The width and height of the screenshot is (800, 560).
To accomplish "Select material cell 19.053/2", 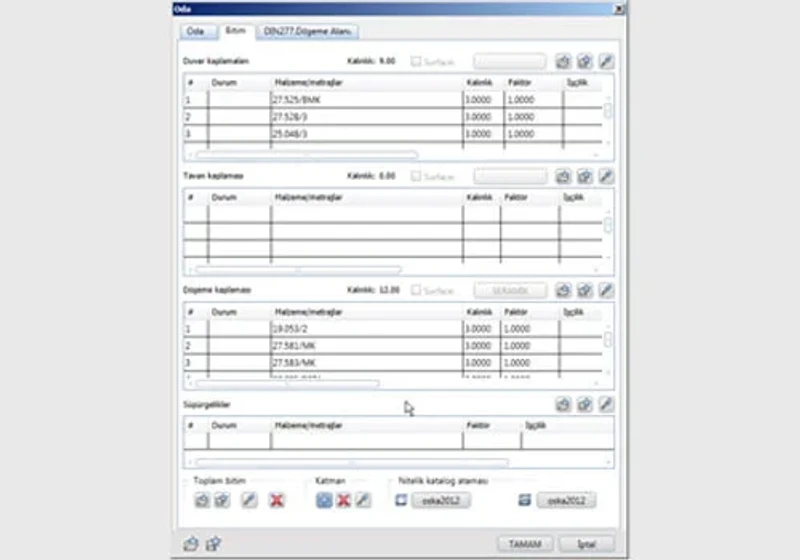I will [366, 329].
